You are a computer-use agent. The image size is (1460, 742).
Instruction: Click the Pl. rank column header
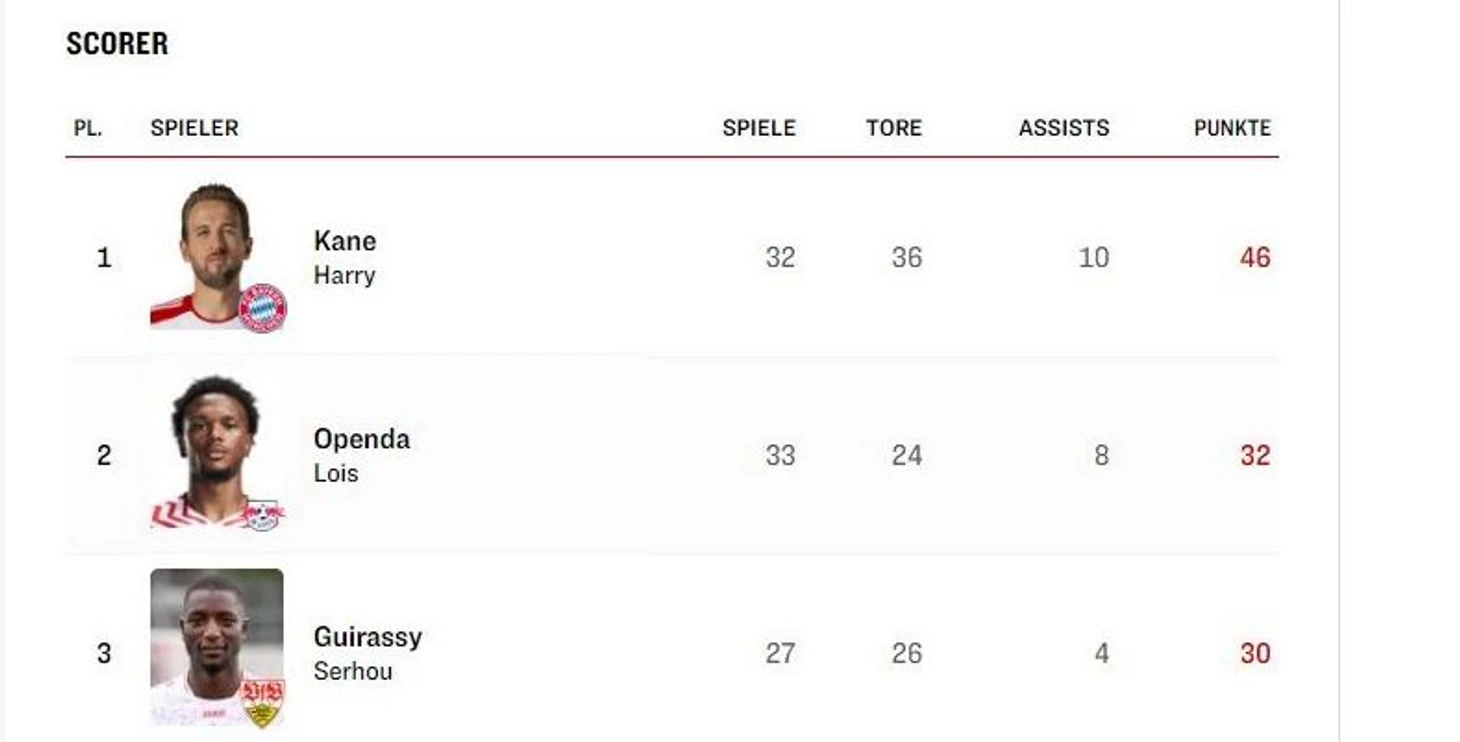(x=88, y=128)
